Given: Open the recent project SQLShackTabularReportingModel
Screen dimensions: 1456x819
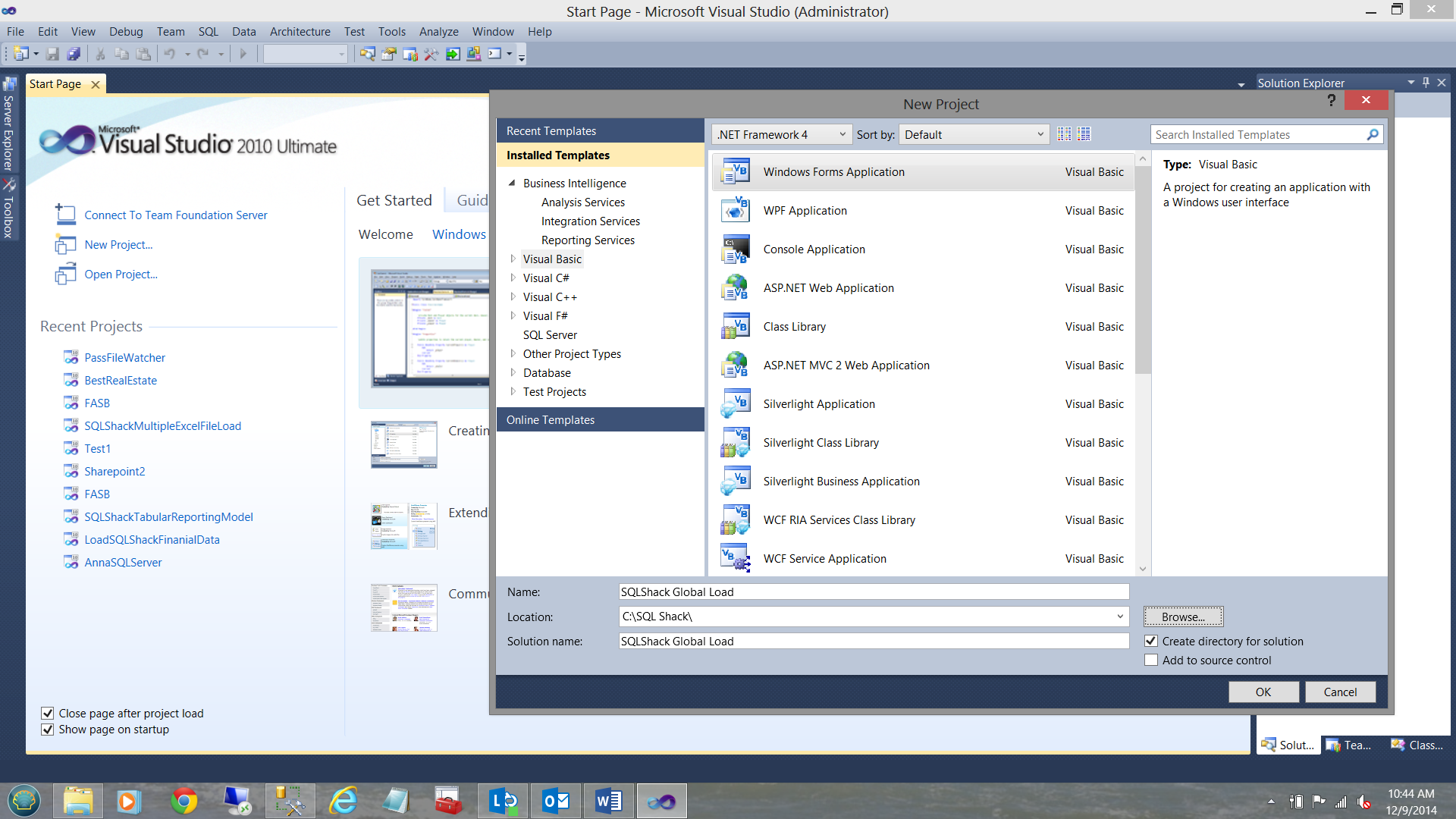Looking at the screenshot, I should (168, 516).
